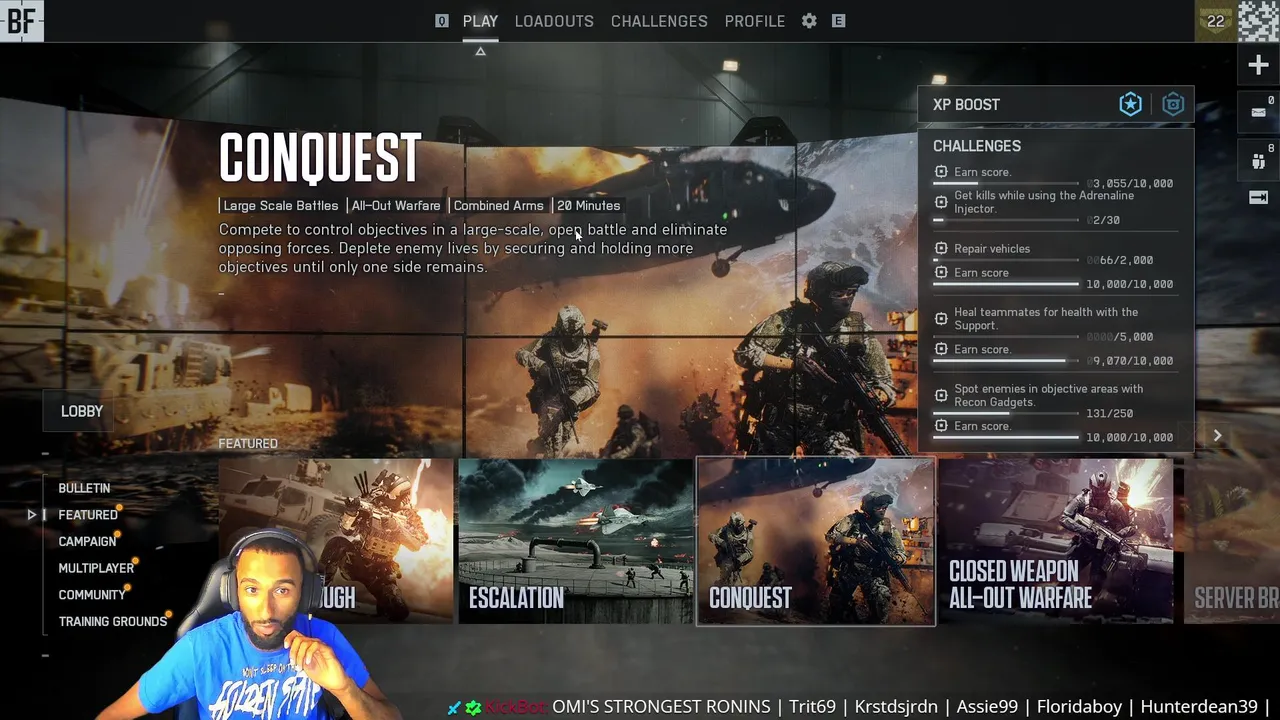The height and width of the screenshot is (720, 1280).
Task: Open the mail inbox icon showing 0
Action: coord(1259,112)
